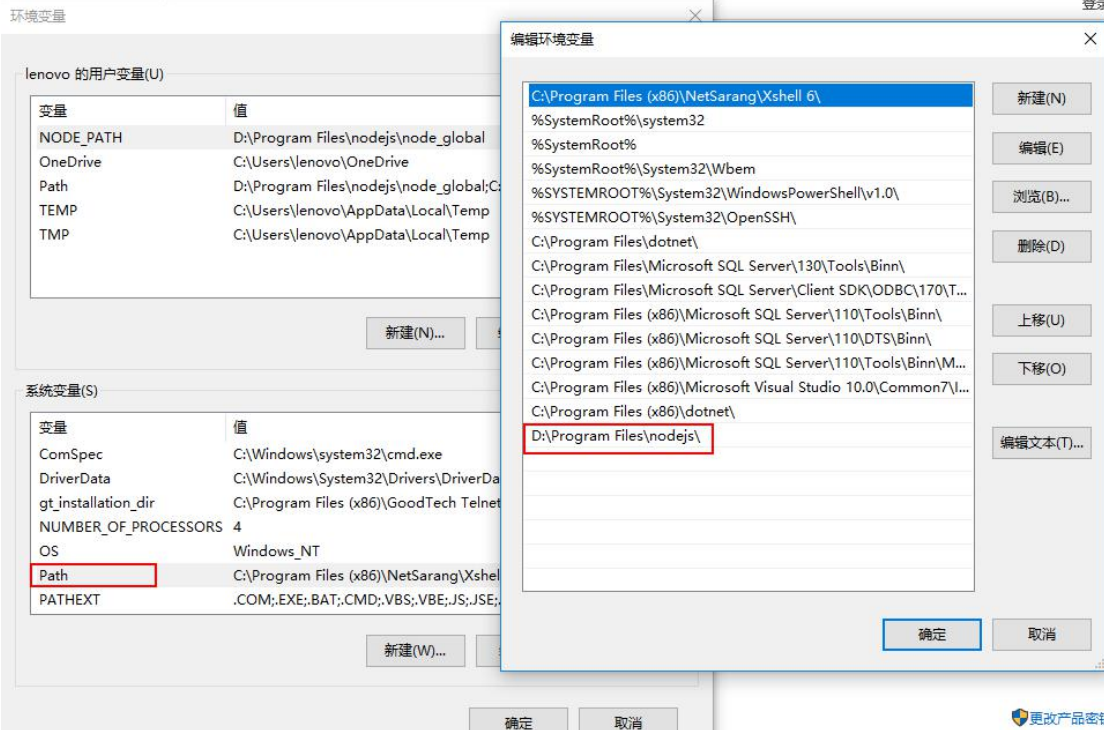Select NUMBER_OF_PROCESSORS system variable
Screen dimensions: 1104x730
tap(268, 527)
